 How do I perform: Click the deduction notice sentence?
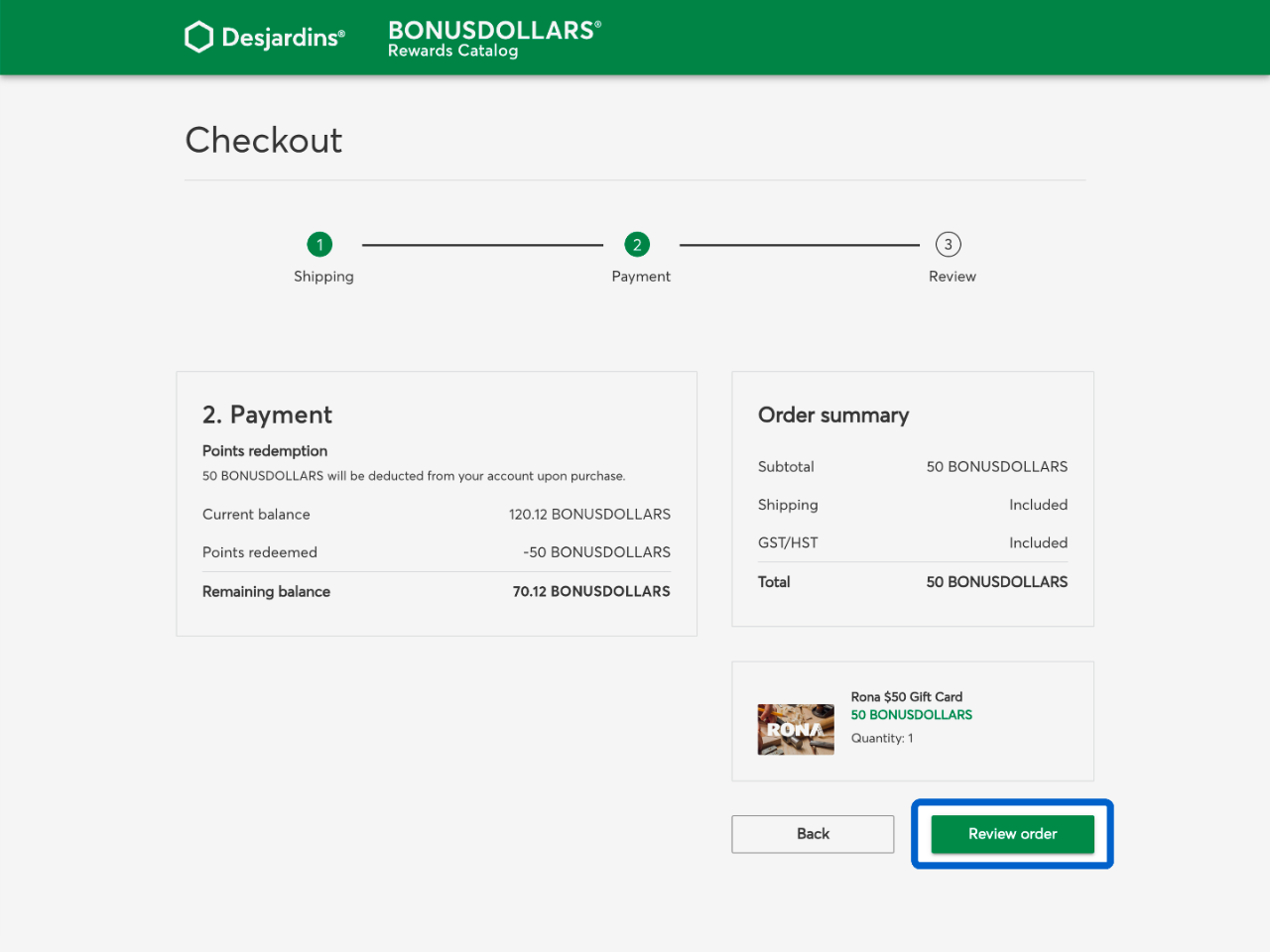pyautogui.click(x=414, y=476)
